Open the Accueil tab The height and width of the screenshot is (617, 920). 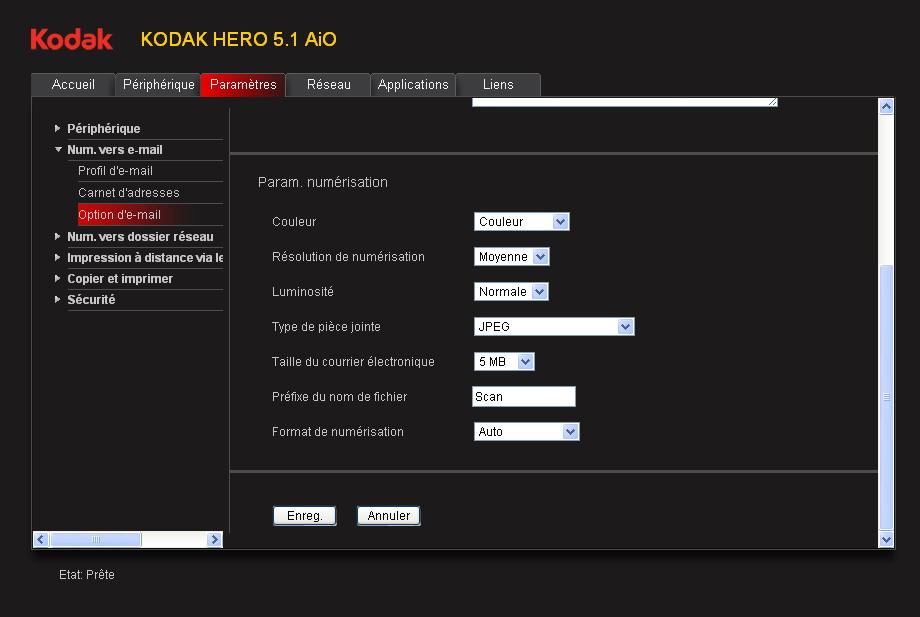click(73, 85)
